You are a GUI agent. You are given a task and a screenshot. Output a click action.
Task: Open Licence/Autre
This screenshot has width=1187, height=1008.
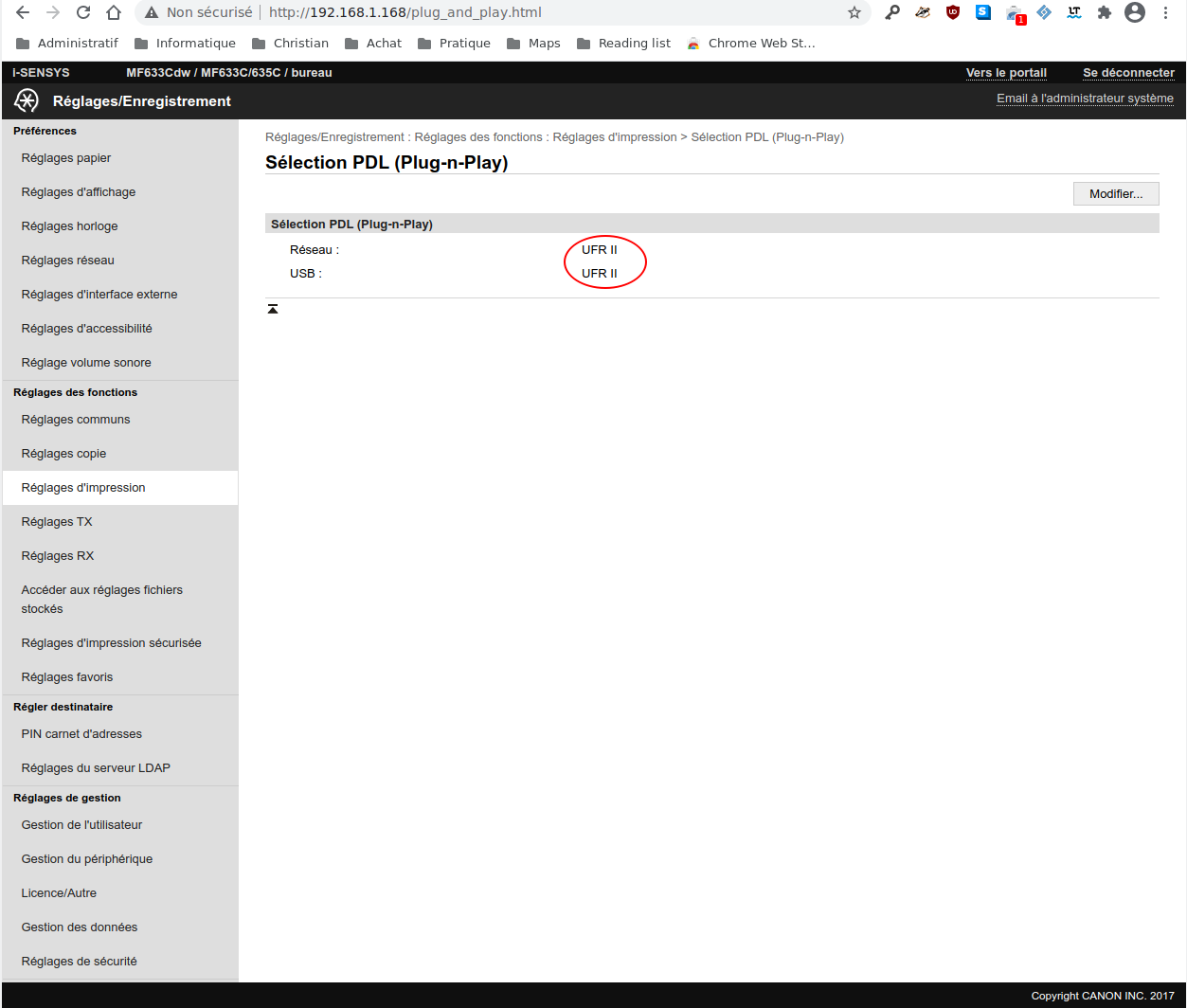pos(119,893)
